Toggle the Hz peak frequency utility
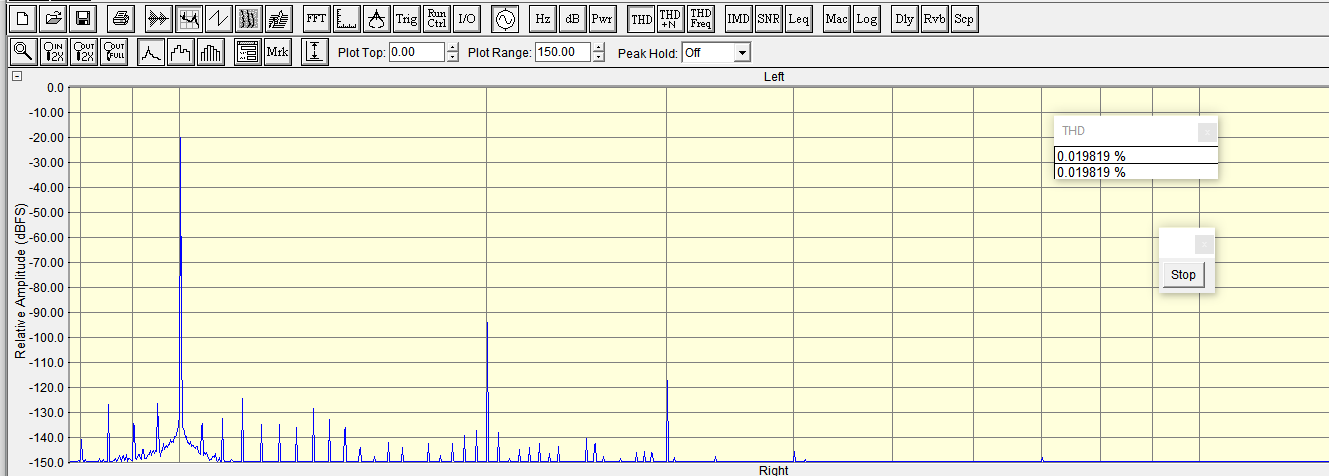Viewport: 1329px width, 476px height. pos(542,18)
